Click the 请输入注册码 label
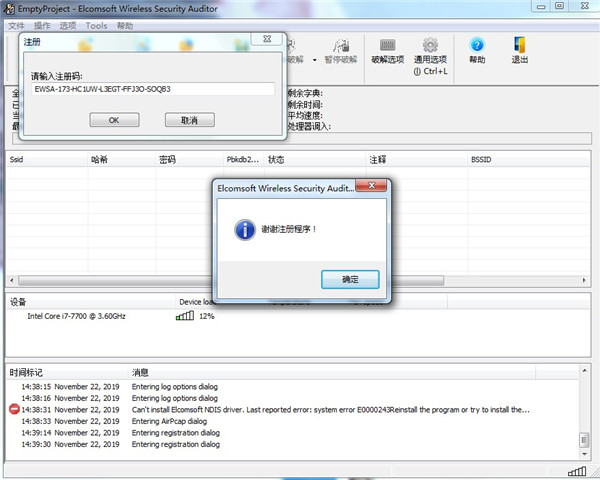Viewport: 600px width, 480px height. pos(57,76)
